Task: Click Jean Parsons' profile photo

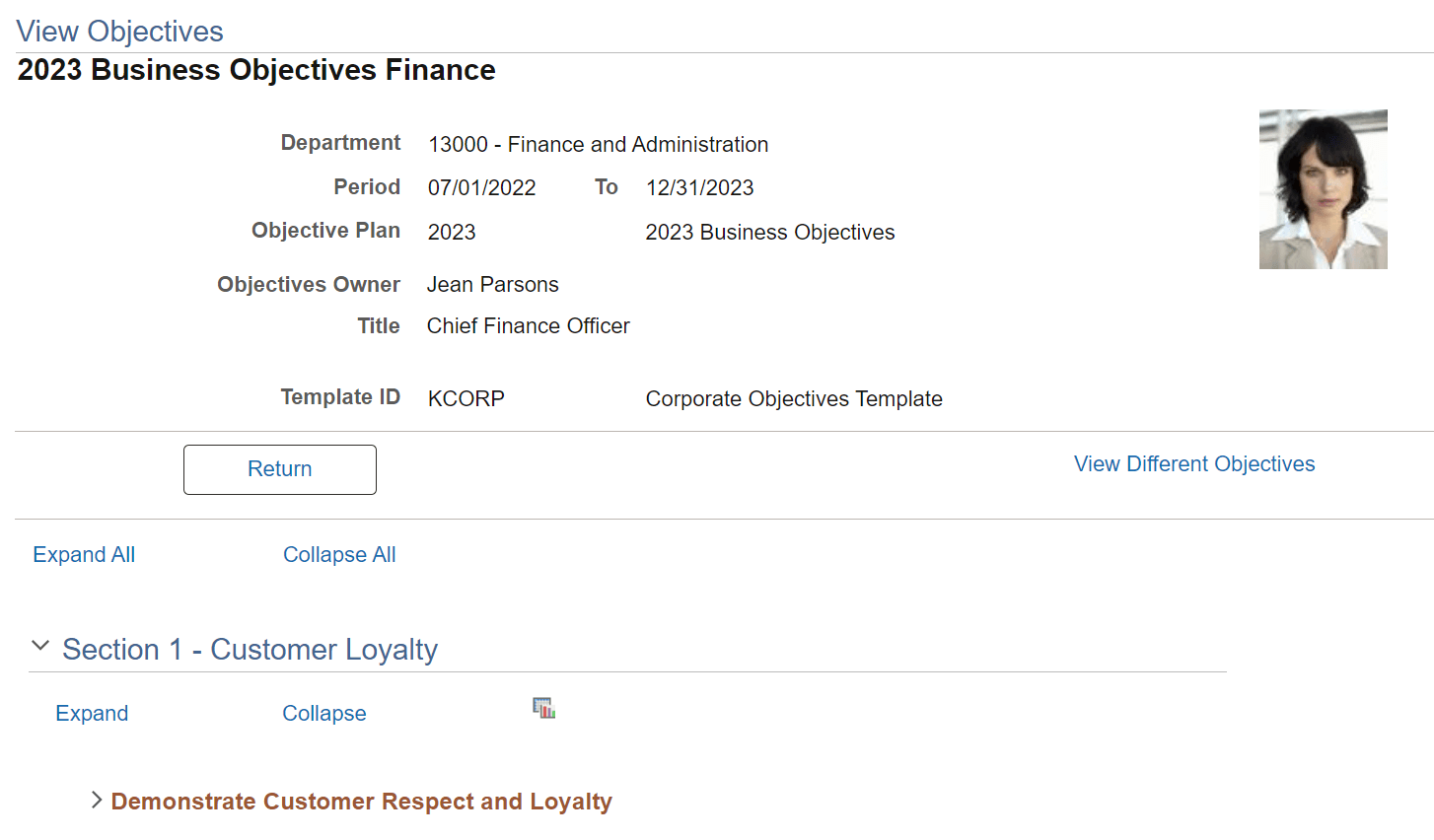Action: pos(1323,188)
